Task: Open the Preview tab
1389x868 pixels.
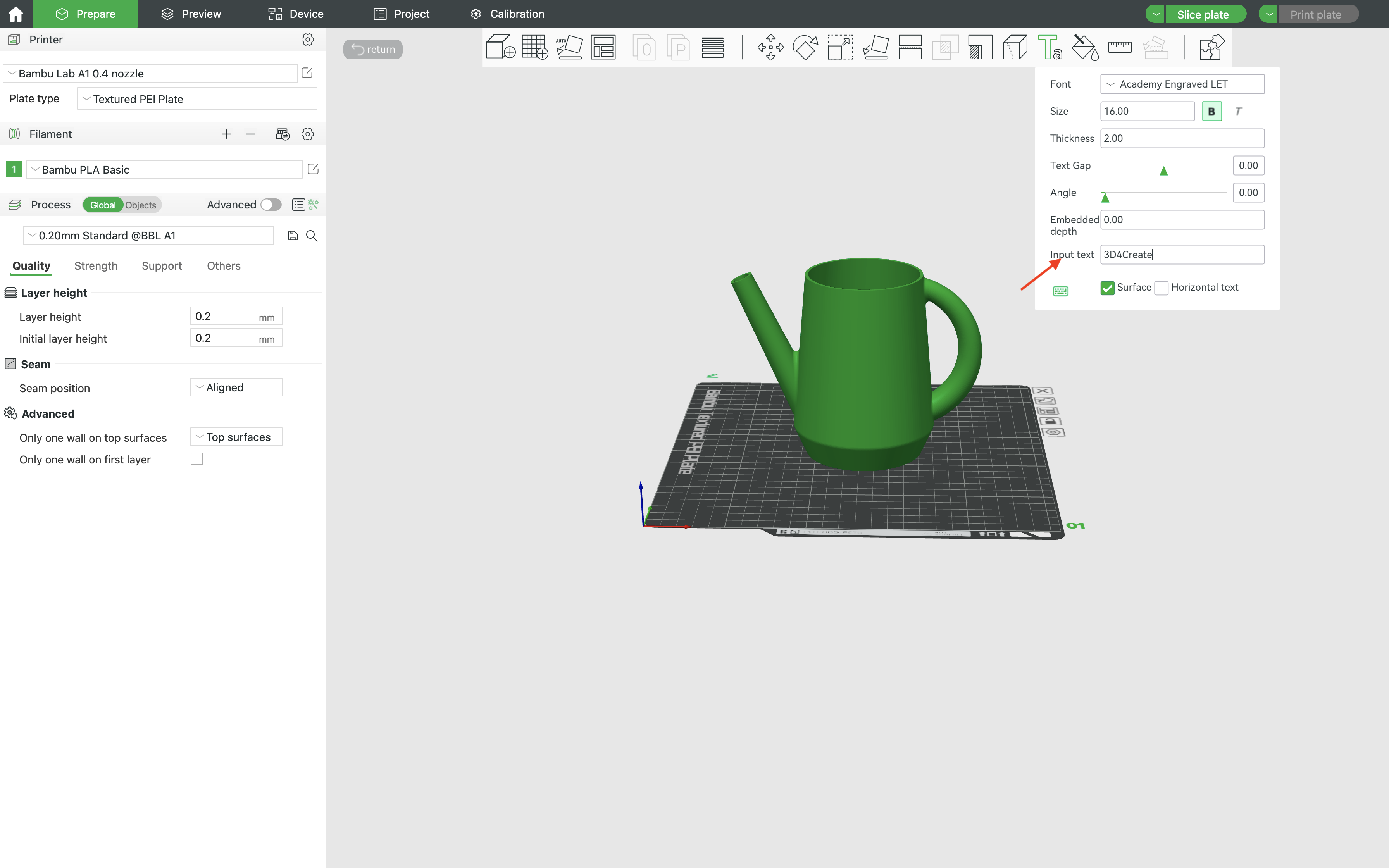Action: point(191,14)
